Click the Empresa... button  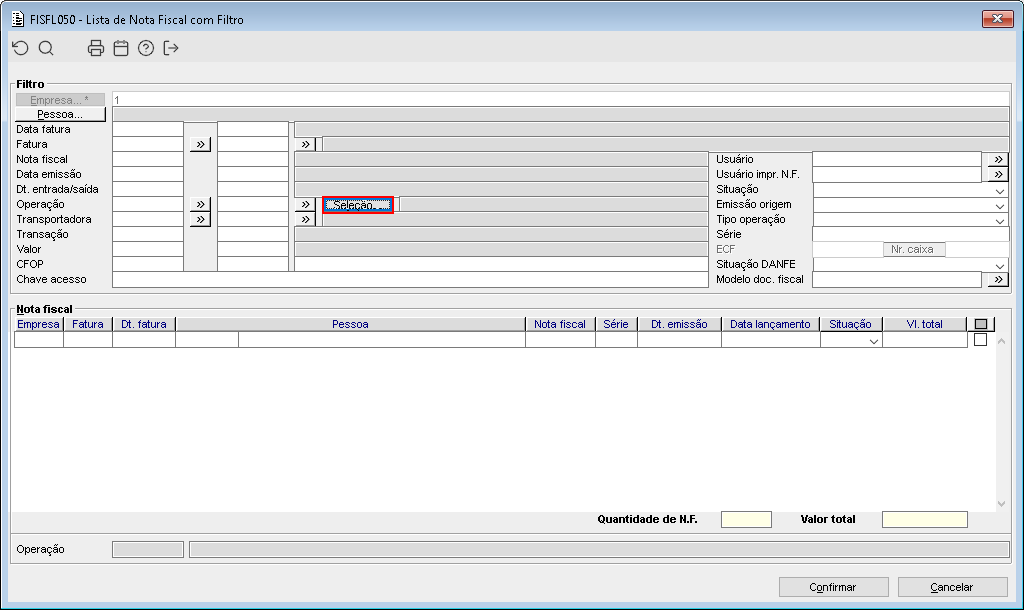pos(60,100)
